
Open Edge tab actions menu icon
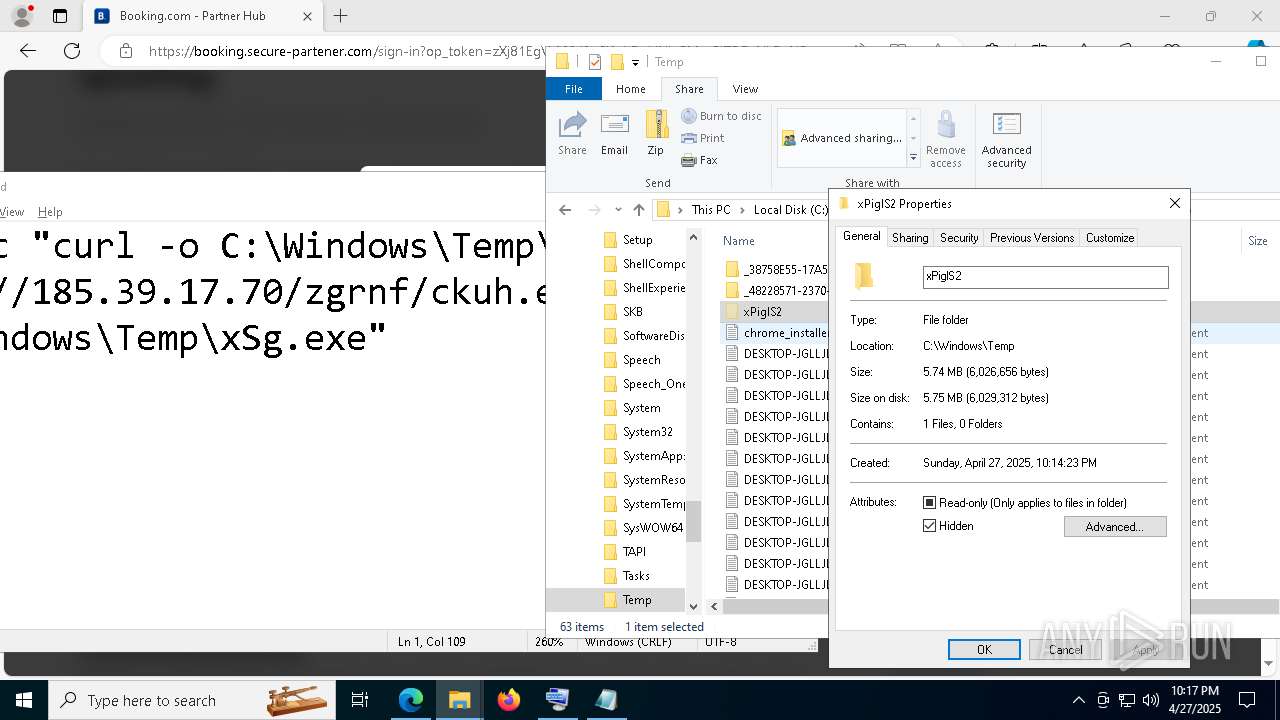60,16
